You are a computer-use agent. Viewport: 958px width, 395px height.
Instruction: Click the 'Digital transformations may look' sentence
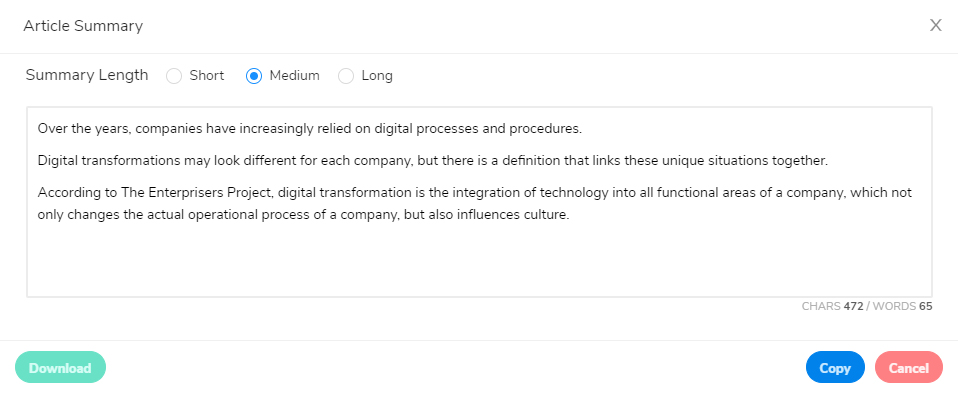coord(433,161)
